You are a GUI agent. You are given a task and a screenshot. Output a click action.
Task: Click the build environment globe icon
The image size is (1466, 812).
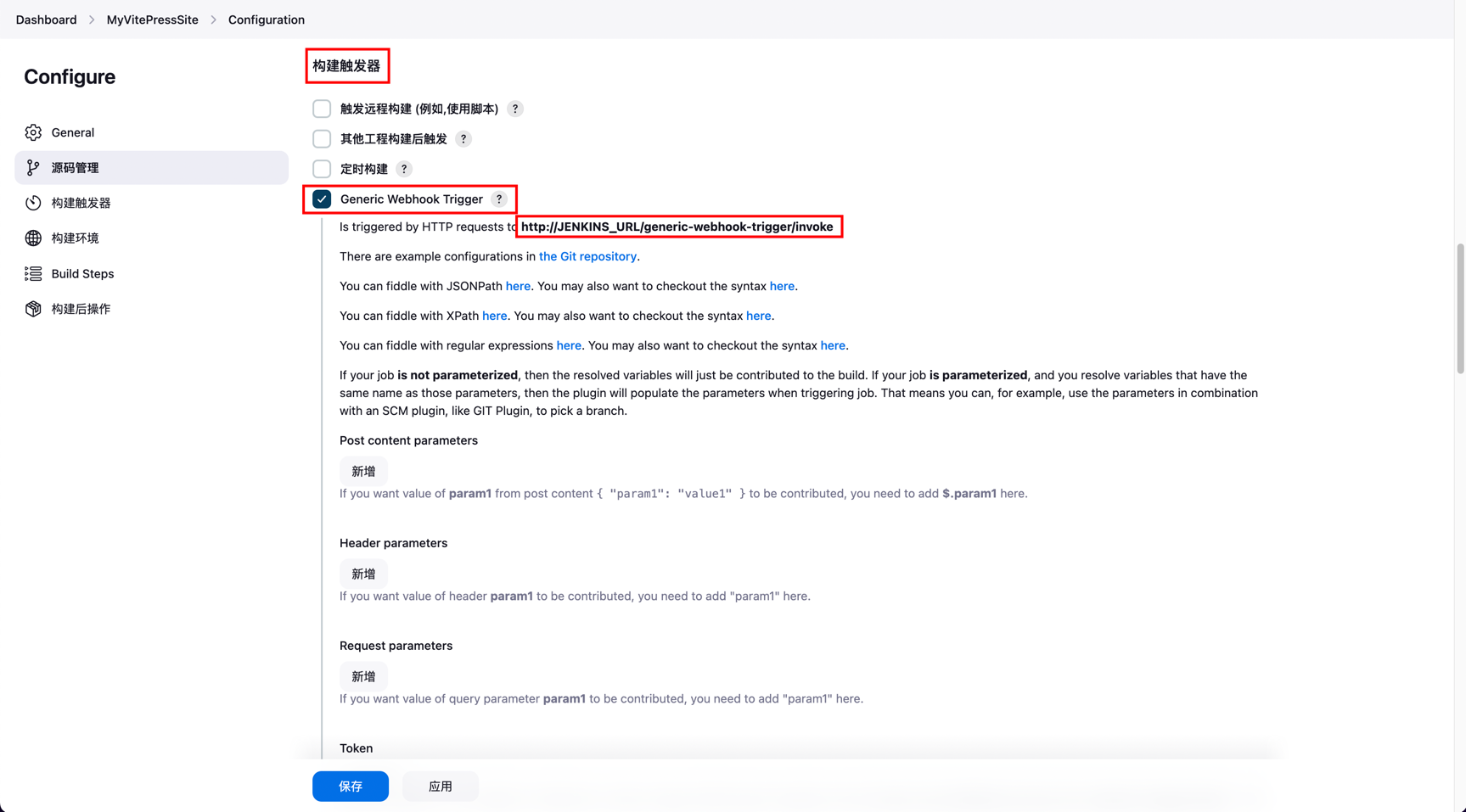[33, 238]
